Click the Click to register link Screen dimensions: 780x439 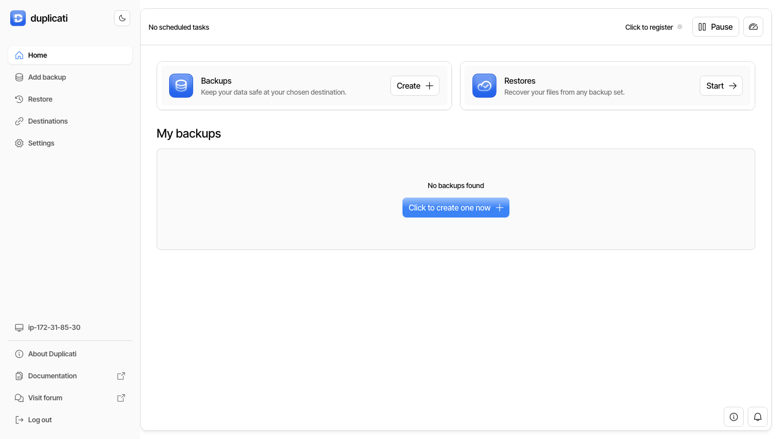[649, 27]
